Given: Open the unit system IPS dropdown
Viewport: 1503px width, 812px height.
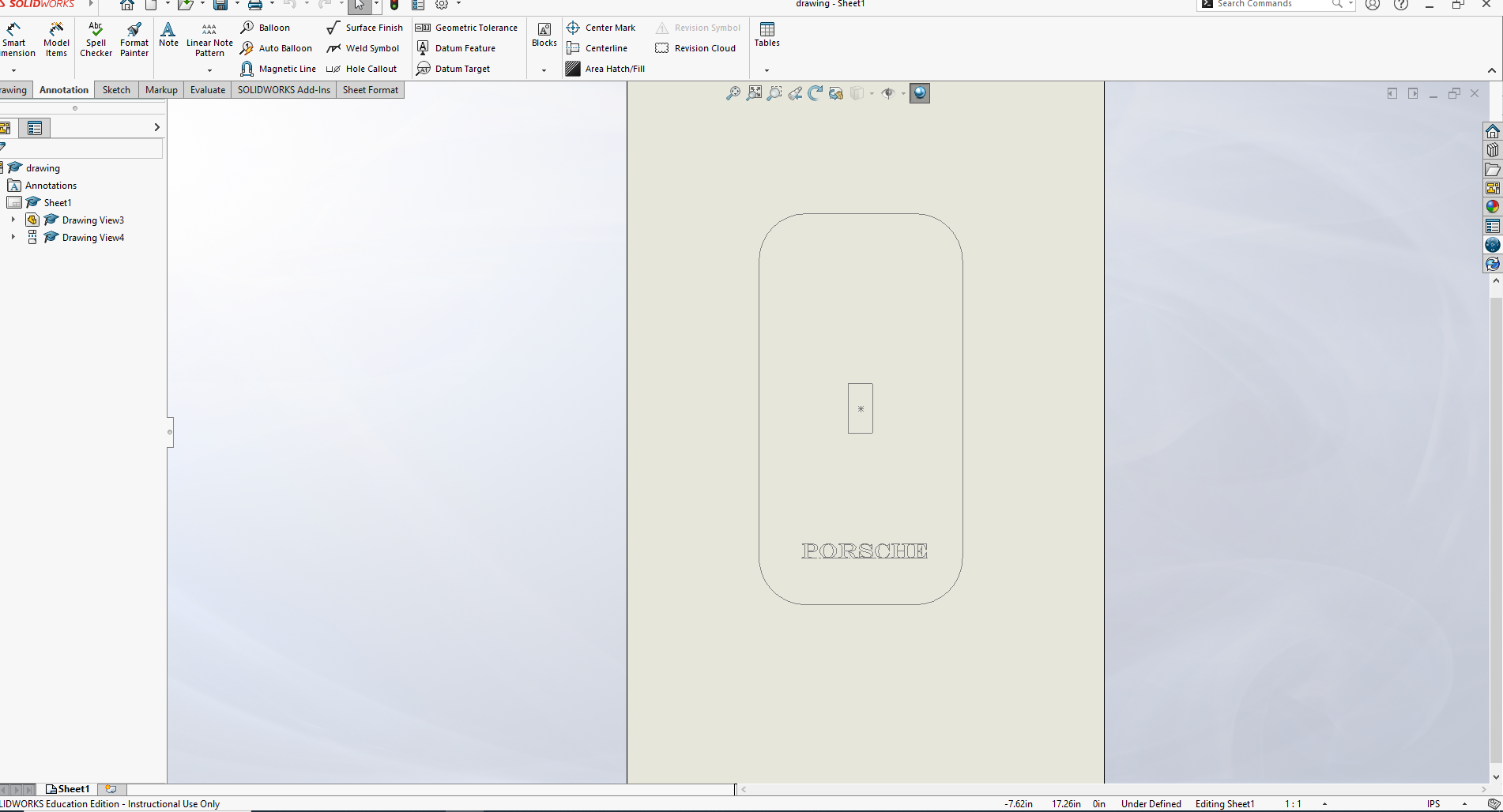Looking at the screenshot, I should tap(1464, 804).
